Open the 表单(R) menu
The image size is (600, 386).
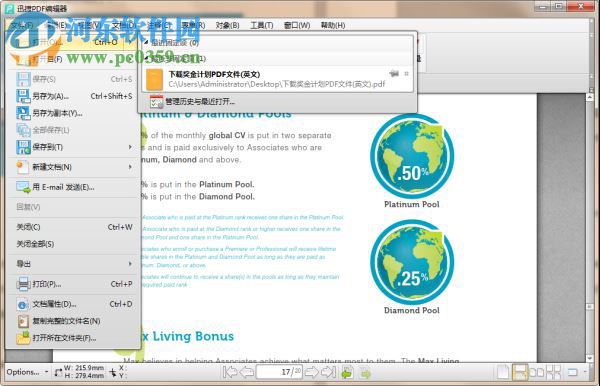(193, 25)
